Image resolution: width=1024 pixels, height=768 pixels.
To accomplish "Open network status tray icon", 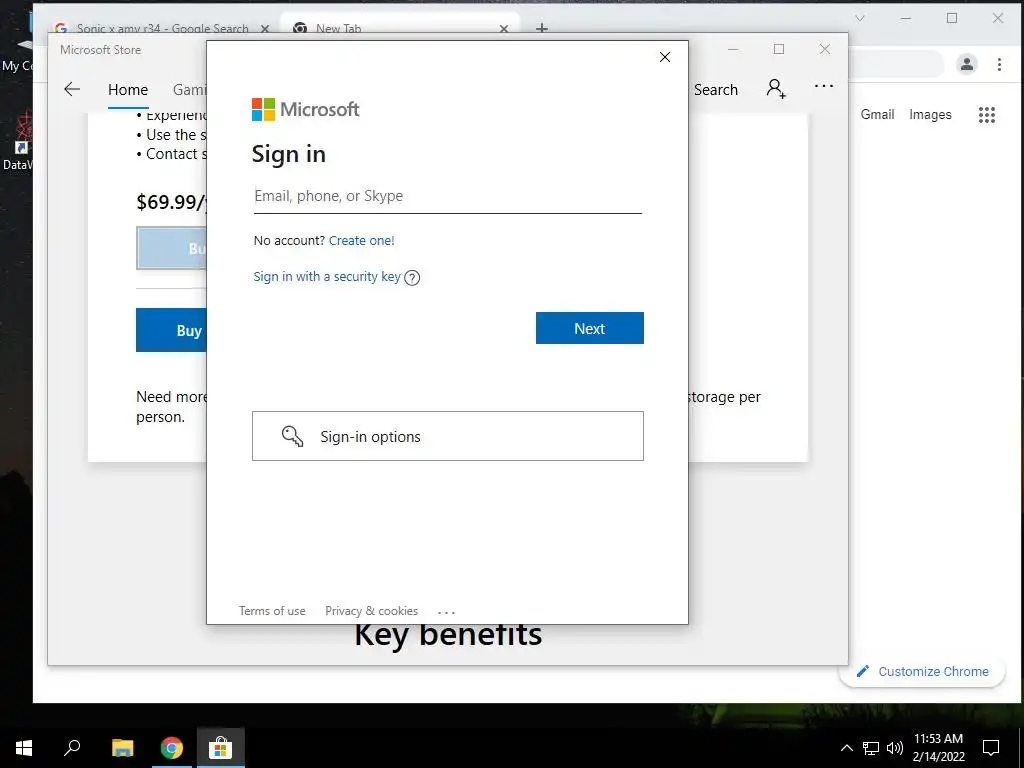I will click(871, 748).
